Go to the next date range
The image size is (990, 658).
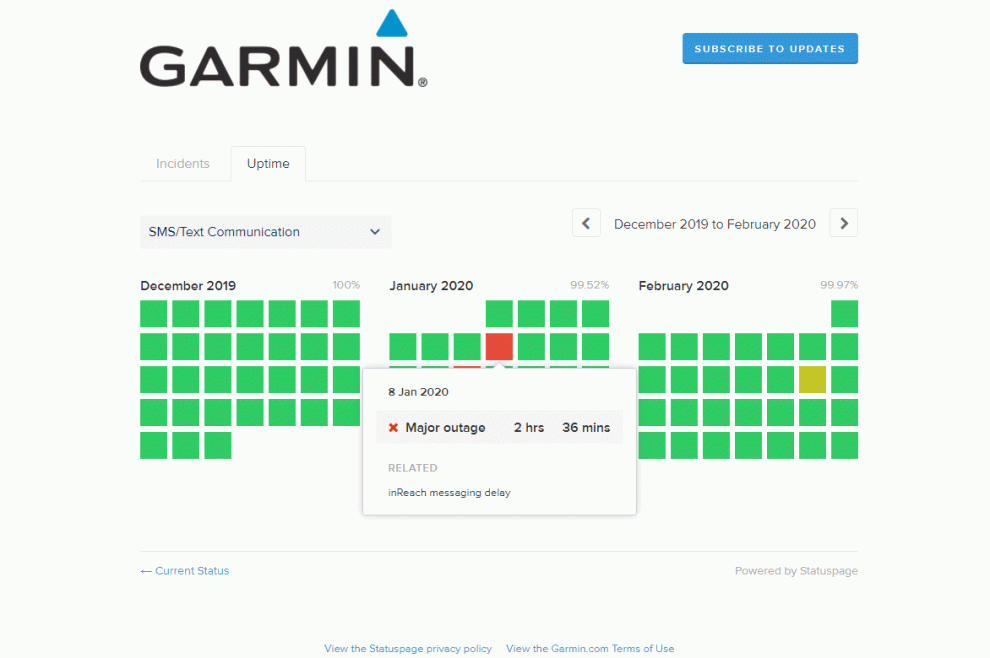point(844,223)
